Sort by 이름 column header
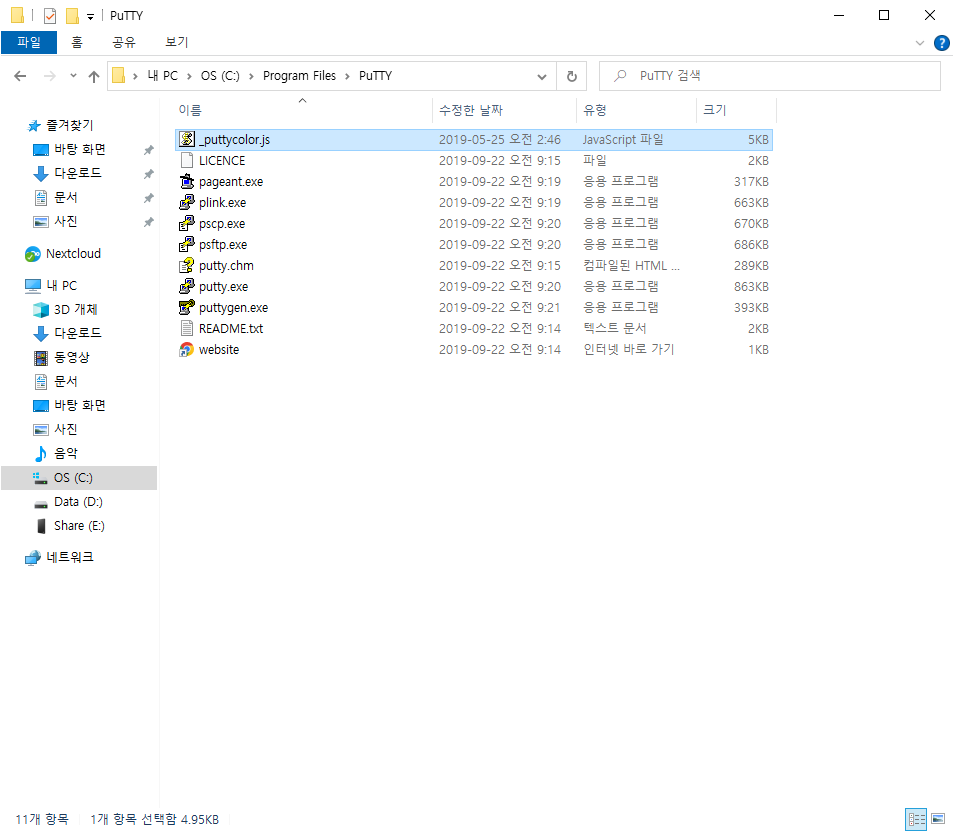This screenshot has height=832, width=954. pos(302,110)
